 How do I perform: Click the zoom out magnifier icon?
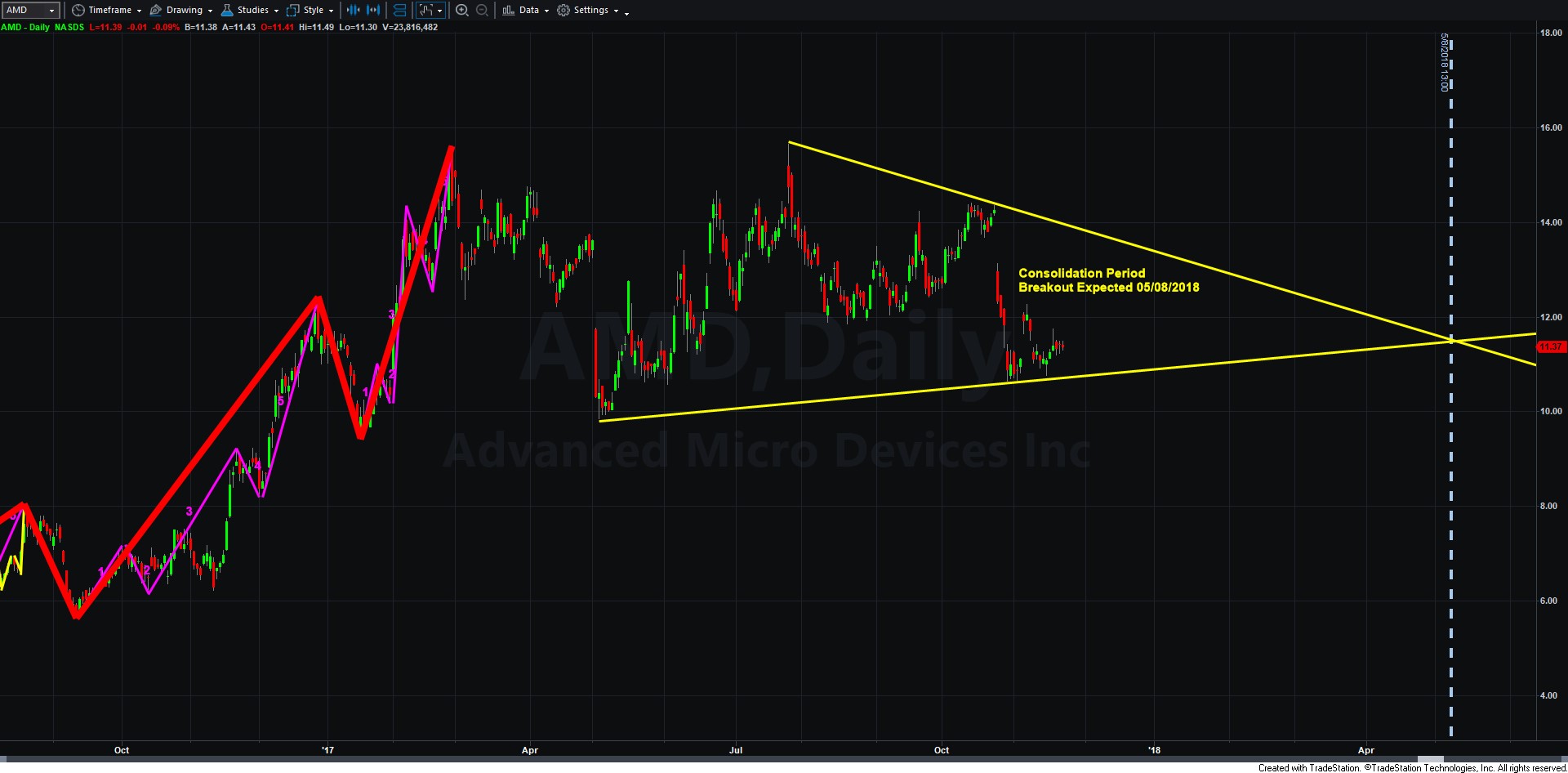click(482, 11)
